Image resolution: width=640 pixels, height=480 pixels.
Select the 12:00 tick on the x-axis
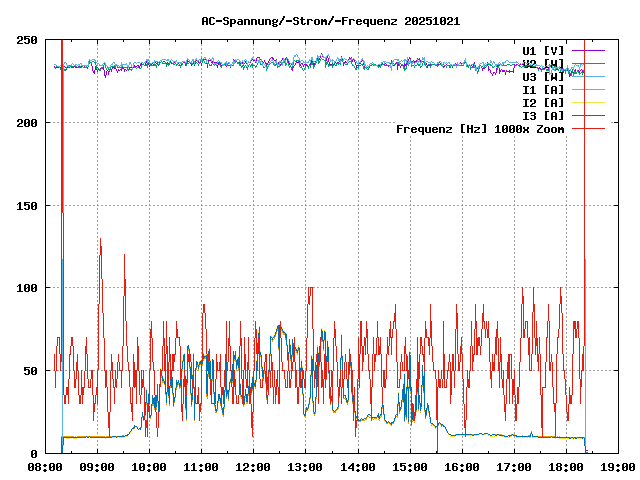253,467
